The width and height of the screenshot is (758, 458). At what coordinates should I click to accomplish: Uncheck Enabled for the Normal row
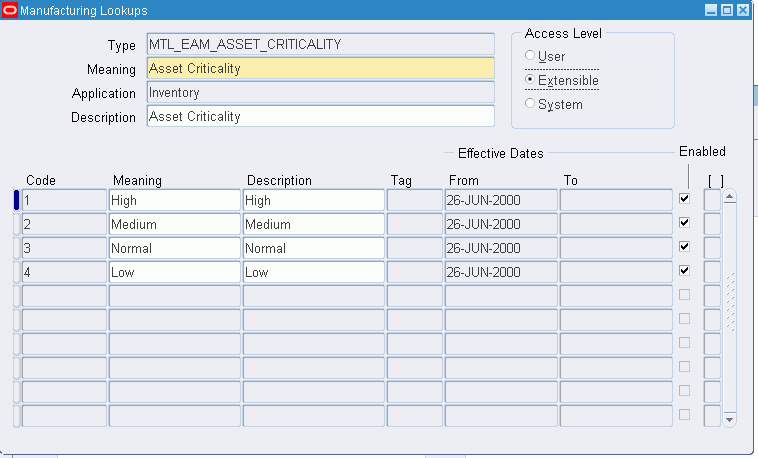tap(684, 247)
